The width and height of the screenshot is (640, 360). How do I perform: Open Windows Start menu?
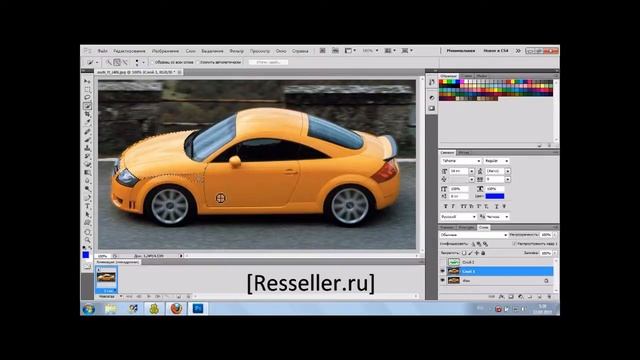pyautogui.click(x=89, y=309)
